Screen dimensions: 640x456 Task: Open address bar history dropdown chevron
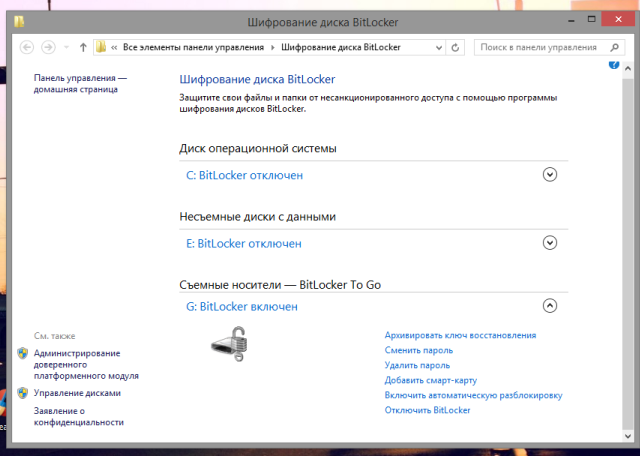click(x=439, y=48)
